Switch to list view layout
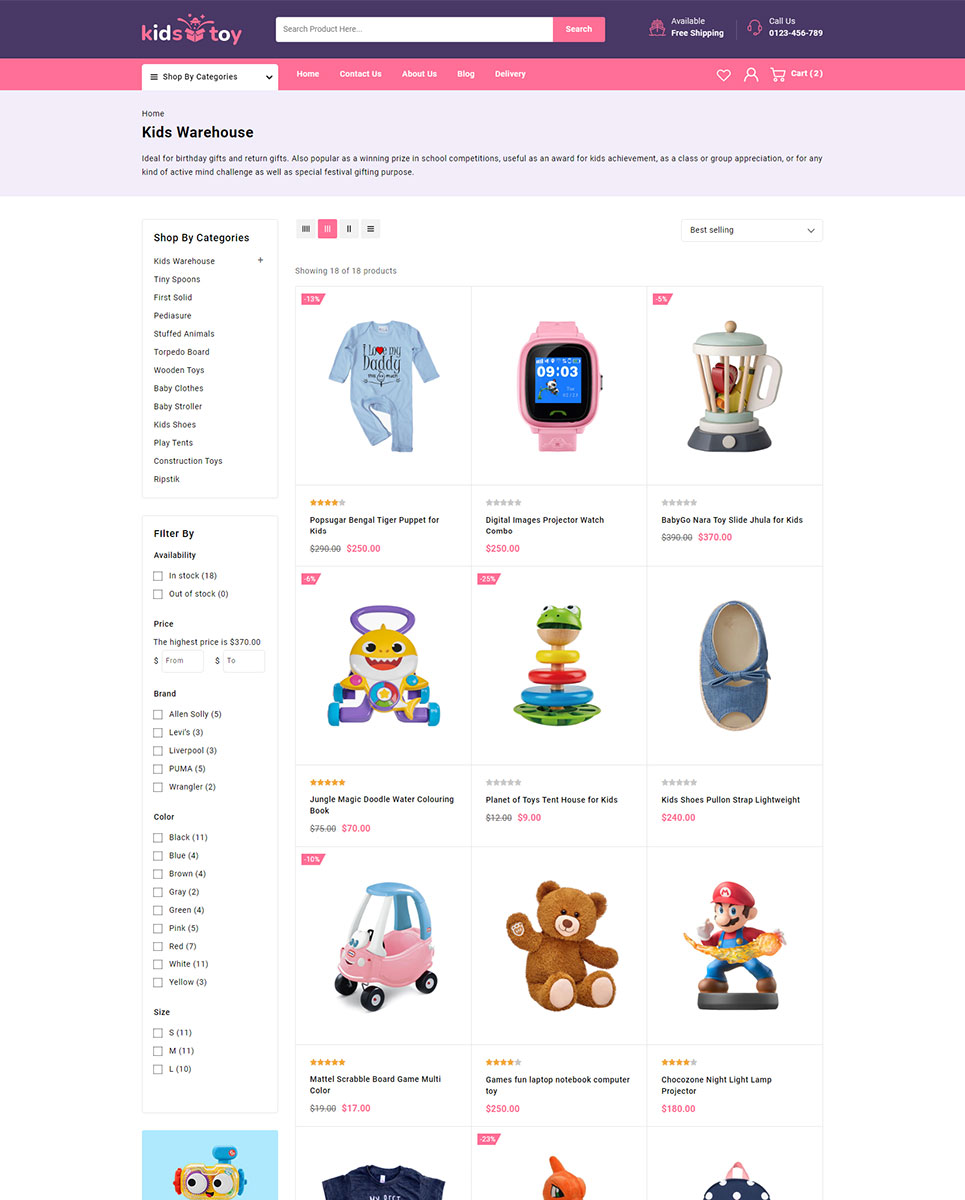965x1200 pixels. pos(371,229)
